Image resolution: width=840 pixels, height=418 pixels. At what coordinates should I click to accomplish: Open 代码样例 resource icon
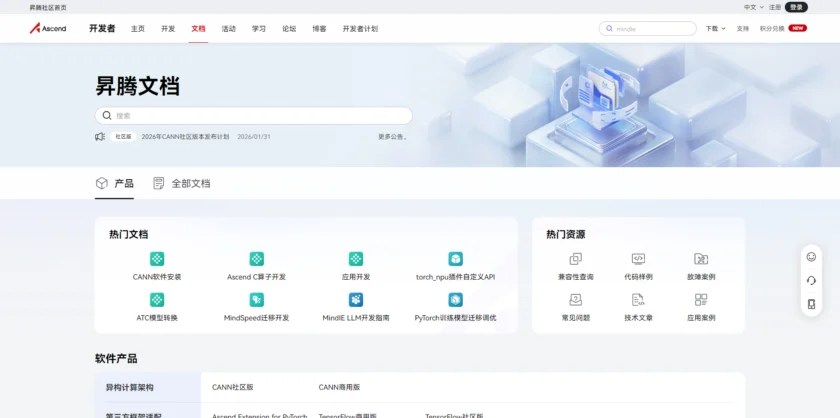639,259
